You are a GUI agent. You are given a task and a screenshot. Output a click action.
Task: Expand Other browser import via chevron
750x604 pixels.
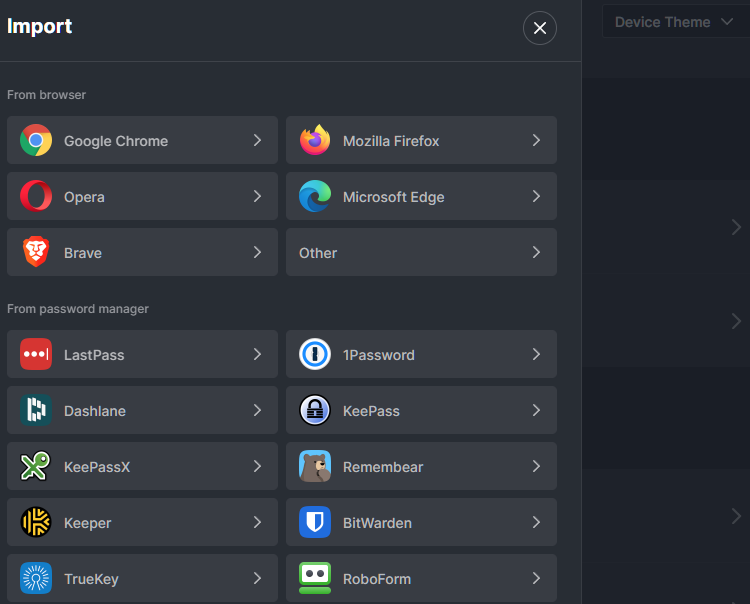[536, 252]
